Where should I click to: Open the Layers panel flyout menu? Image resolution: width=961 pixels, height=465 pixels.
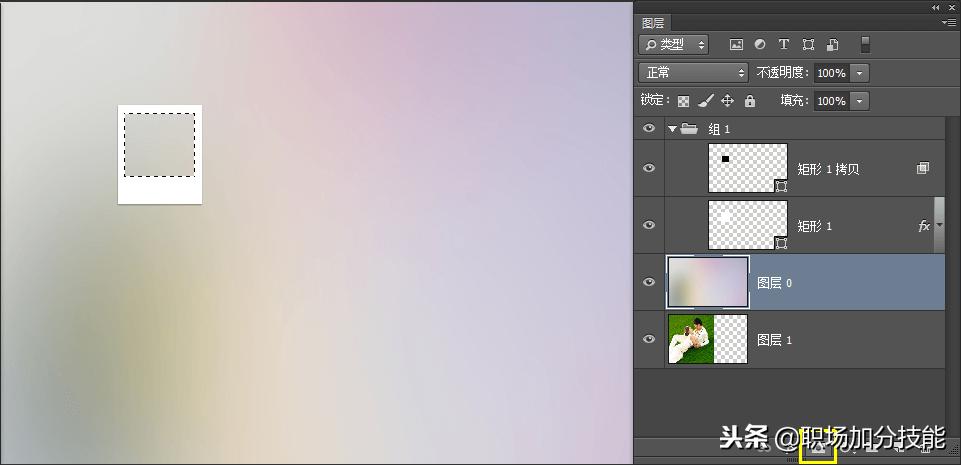948,23
